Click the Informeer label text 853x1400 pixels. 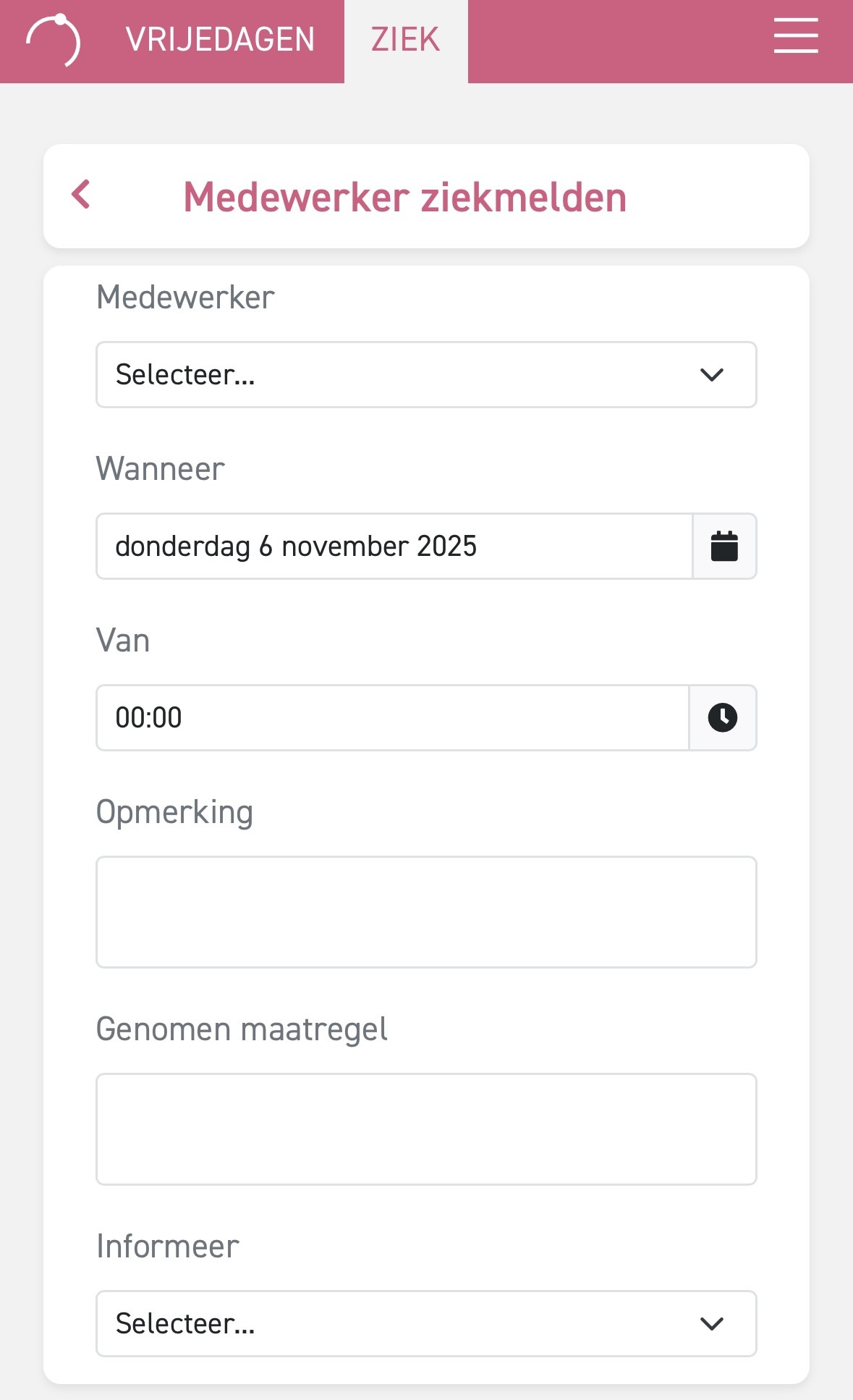click(x=167, y=1247)
